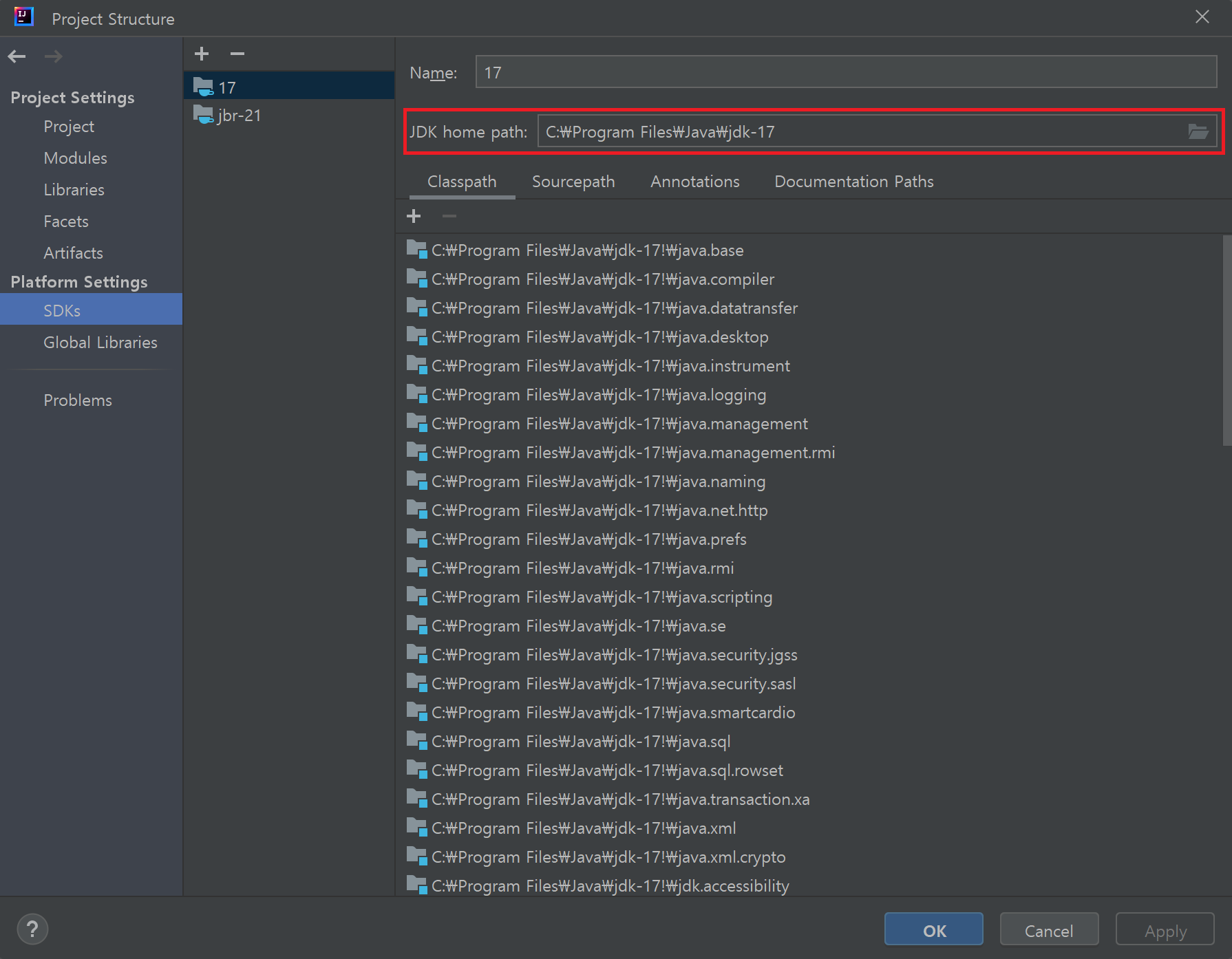This screenshot has width=1232, height=959.
Task: Close the Project Structure dialog
Action: pos(1202,17)
